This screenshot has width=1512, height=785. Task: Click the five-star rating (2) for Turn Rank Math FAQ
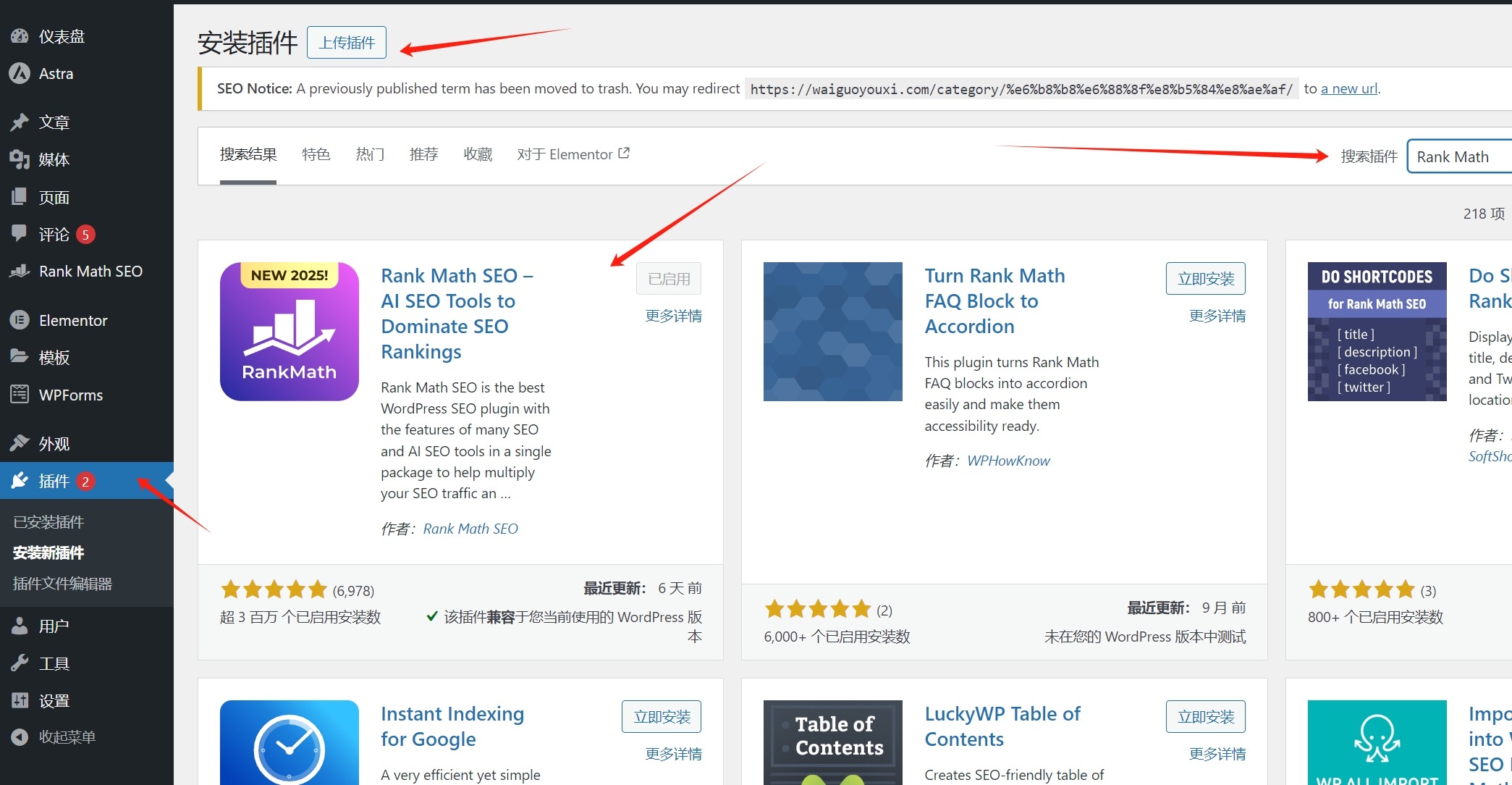(828, 609)
